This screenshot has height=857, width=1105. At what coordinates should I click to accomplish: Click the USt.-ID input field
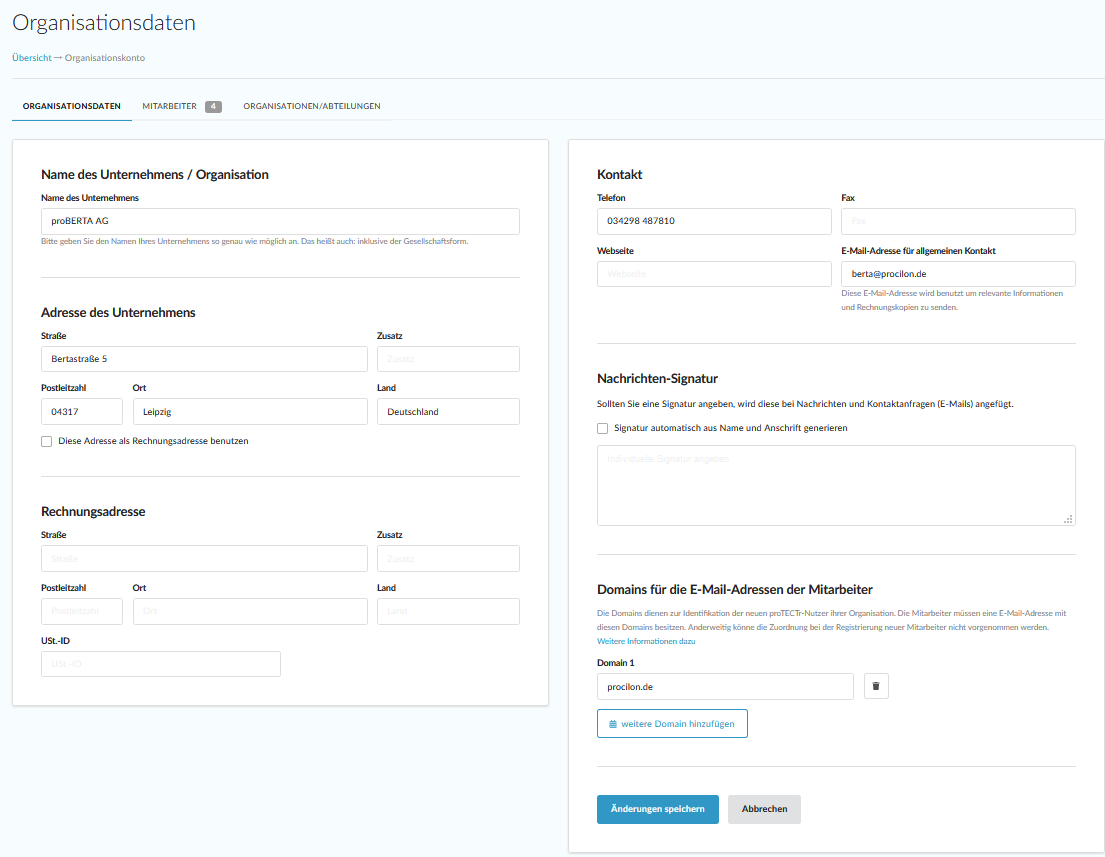coord(160,664)
